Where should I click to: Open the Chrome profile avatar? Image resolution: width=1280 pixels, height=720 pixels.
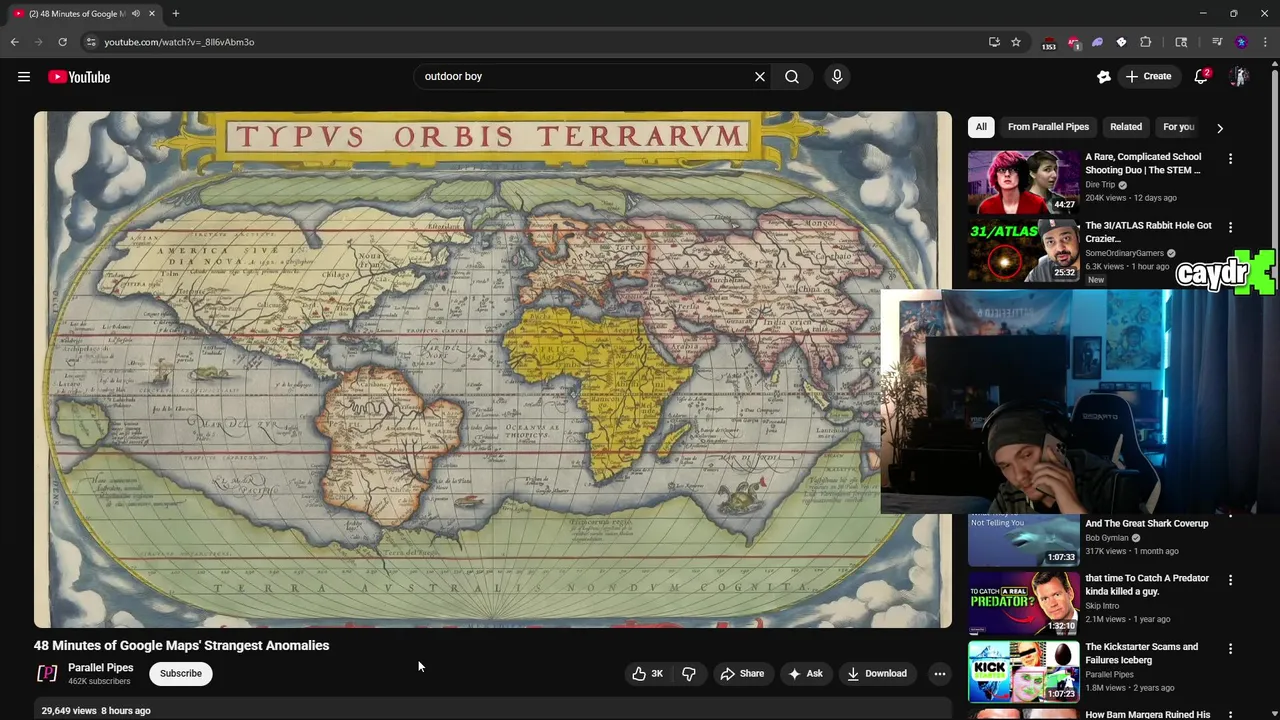(x=1241, y=42)
